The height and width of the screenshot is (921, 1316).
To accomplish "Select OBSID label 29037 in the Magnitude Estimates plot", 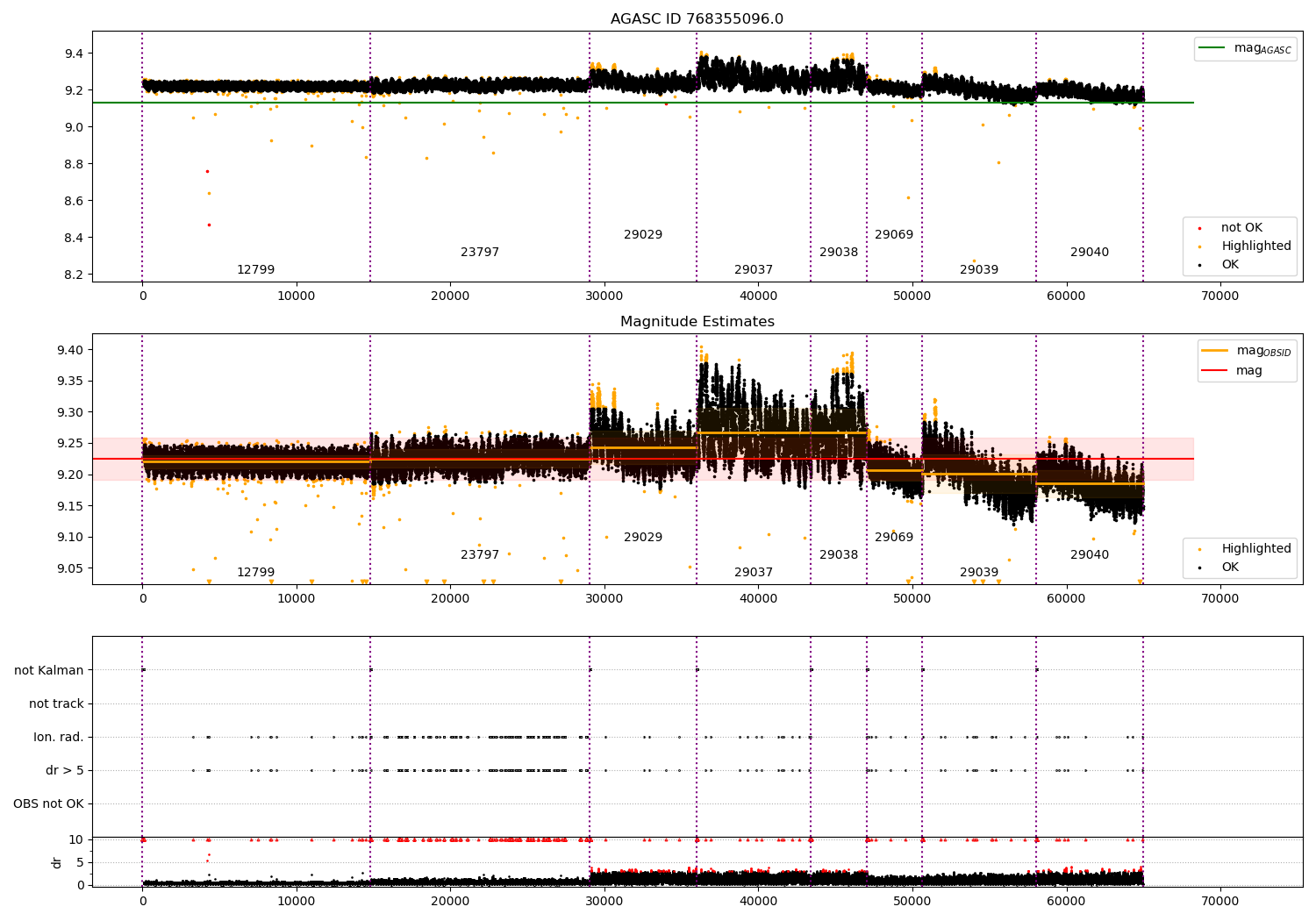I will coord(754,573).
